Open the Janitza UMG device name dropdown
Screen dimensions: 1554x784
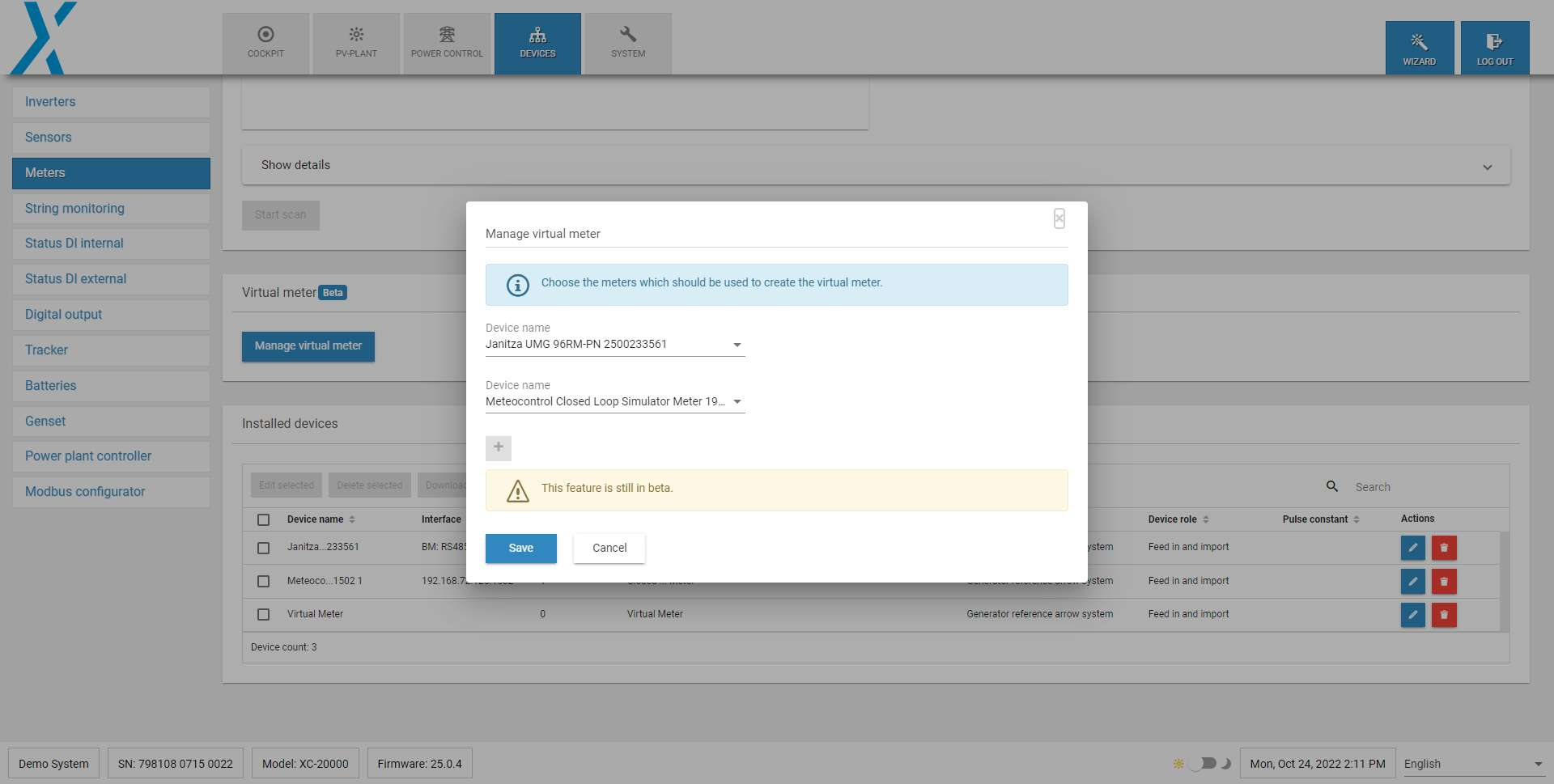(615, 345)
